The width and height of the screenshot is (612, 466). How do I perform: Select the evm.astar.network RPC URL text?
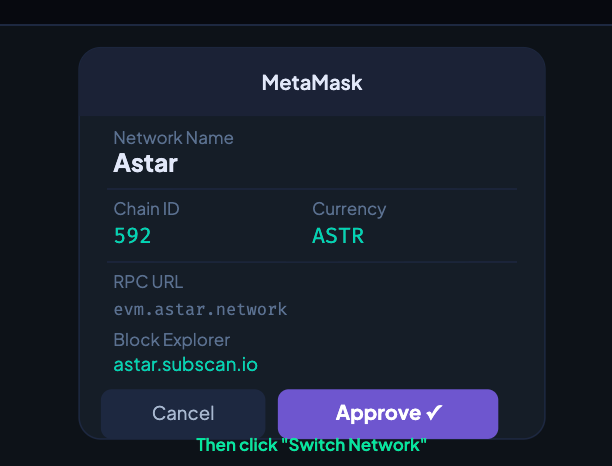200,309
